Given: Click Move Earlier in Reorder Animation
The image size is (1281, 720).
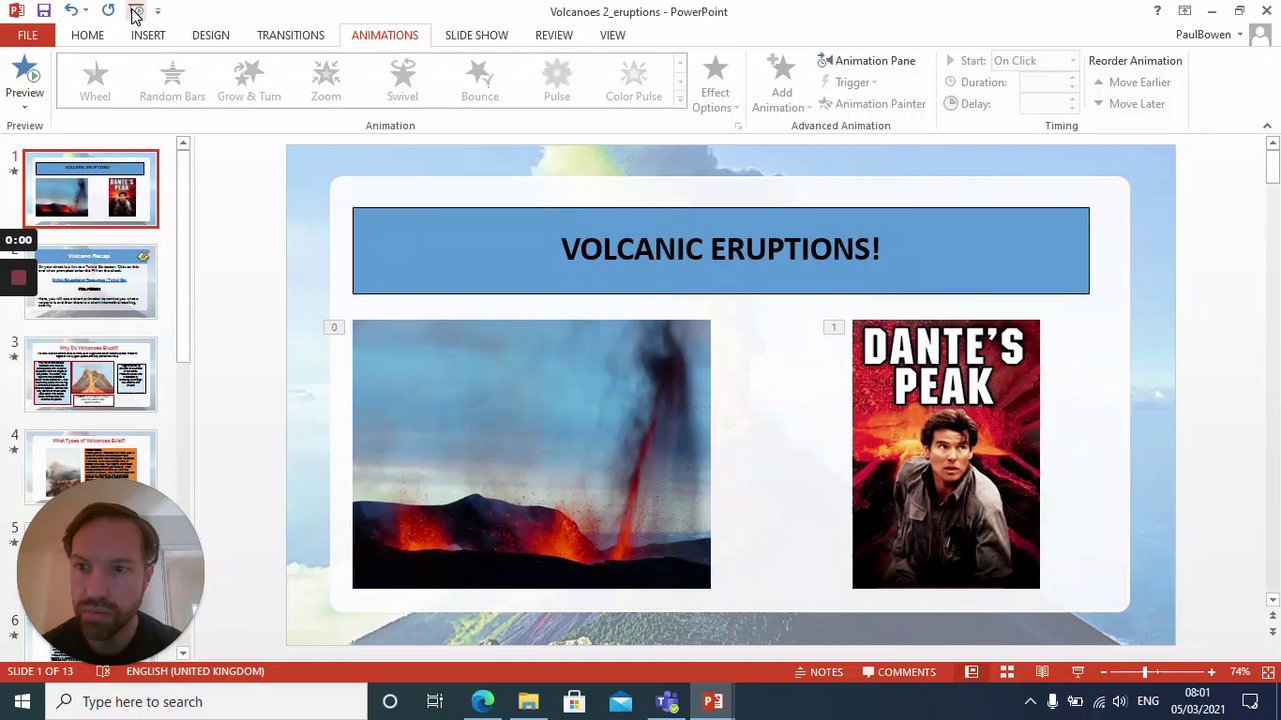Looking at the screenshot, I should [1131, 83].
